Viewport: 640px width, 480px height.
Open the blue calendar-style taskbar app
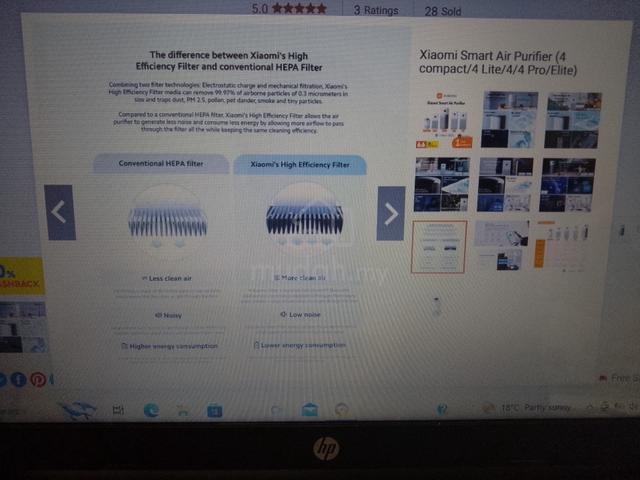pos(215,410)
